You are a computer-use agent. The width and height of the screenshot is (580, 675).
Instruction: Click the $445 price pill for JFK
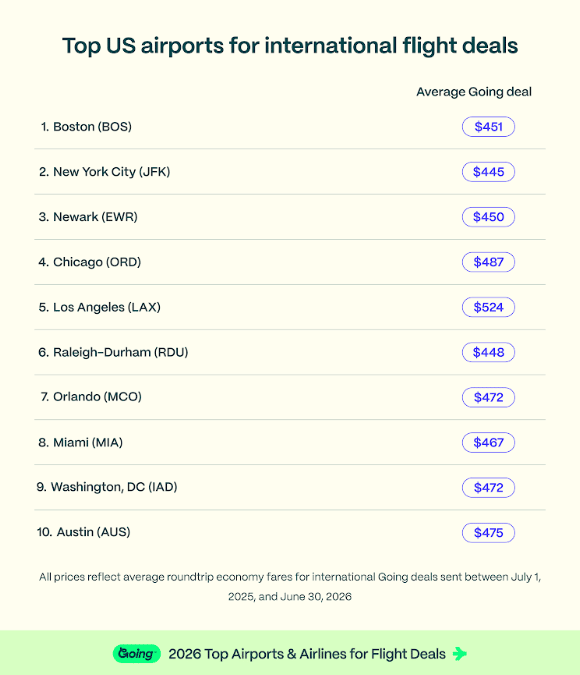[x=488, y=172]
